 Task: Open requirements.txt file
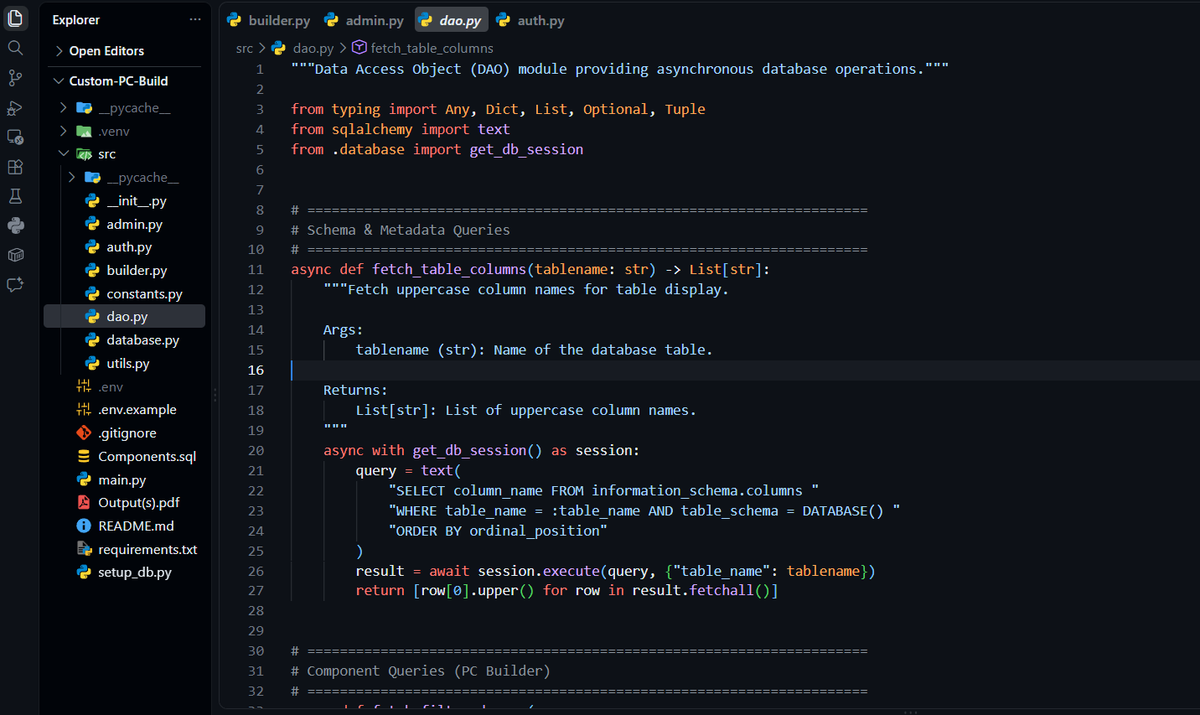tap(125, 549)
